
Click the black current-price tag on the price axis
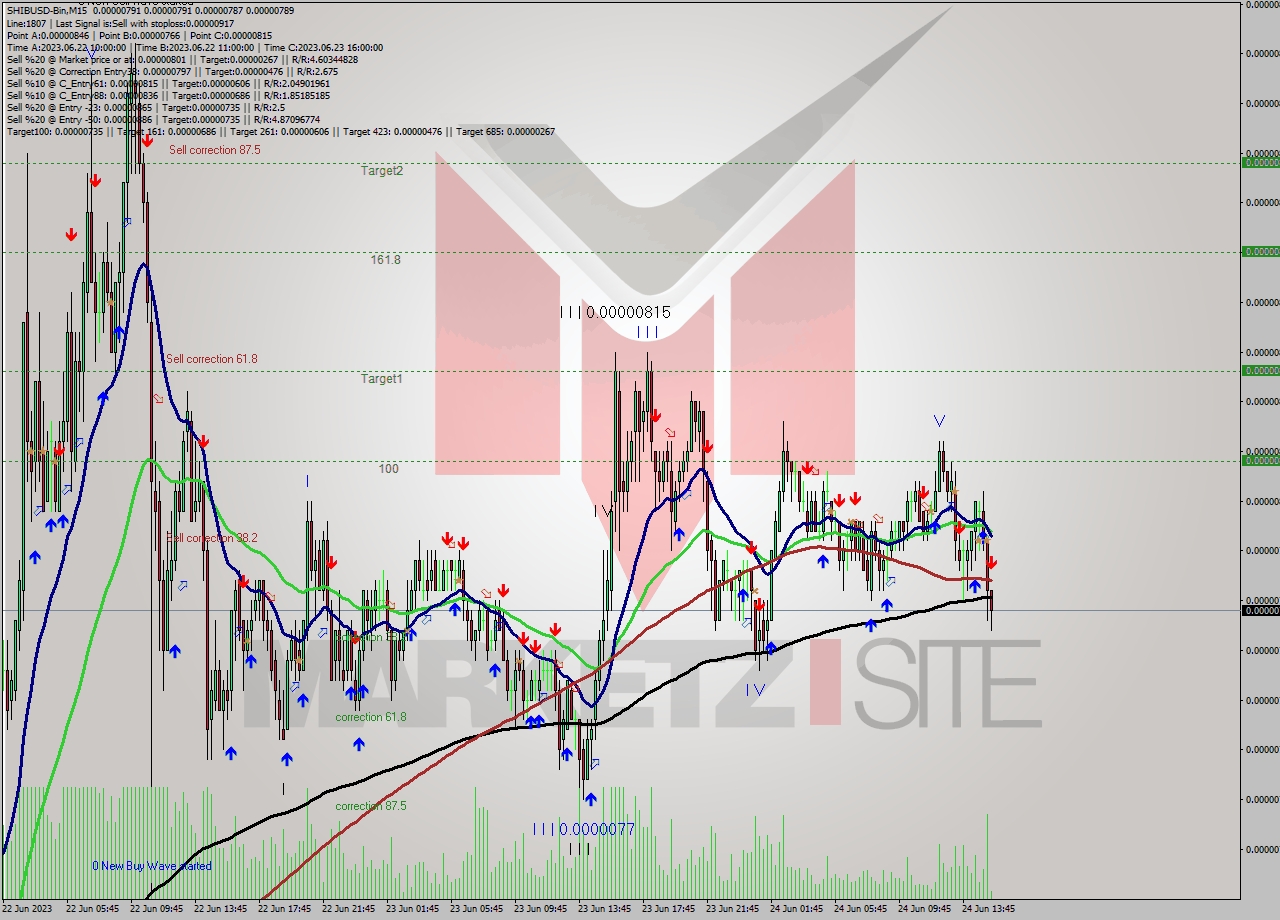(1260, 610)
